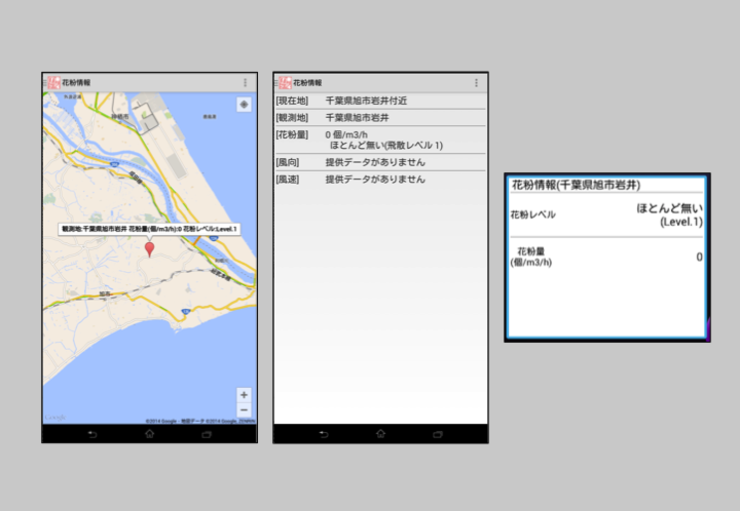Screen dimensions: 740x511
Task: Tap the app icon on map screen
Action: coord(52,82)
